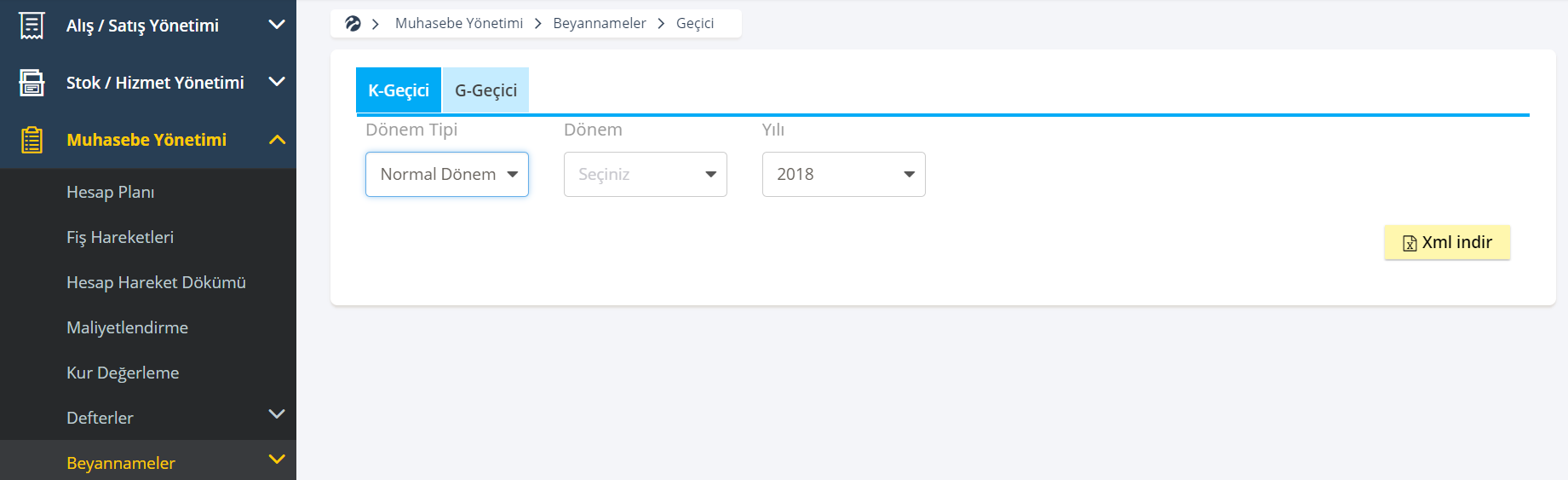1568x480 pixels.
Task: Open the Yılı 2018 dropdown
Action: click(844, 174)
